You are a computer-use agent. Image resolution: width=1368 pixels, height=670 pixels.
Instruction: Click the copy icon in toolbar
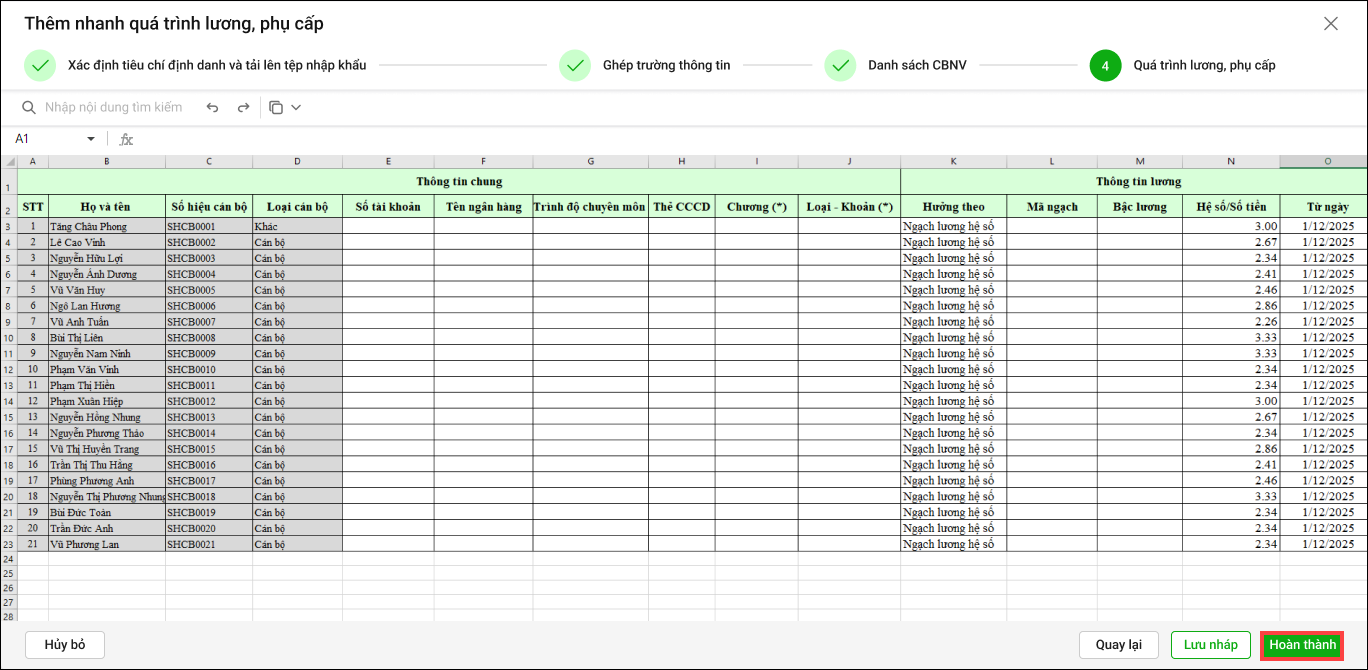(276, 107)
